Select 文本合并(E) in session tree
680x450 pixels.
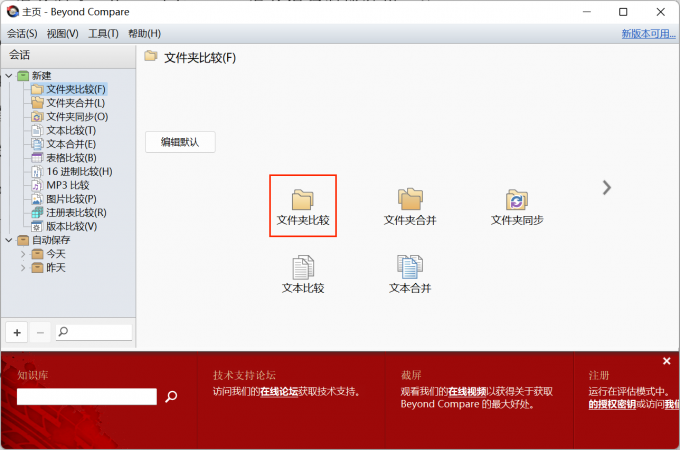click(71, 144)
